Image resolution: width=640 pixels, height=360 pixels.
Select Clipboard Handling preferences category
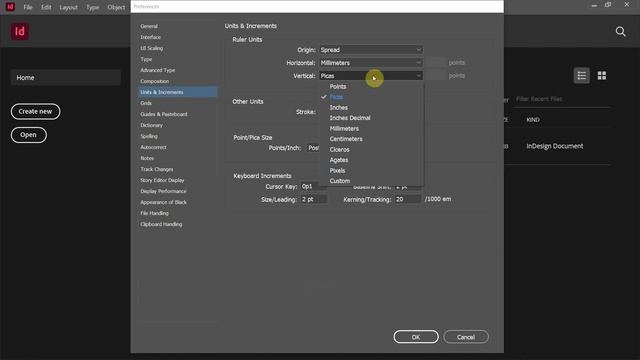click(161, 224)
